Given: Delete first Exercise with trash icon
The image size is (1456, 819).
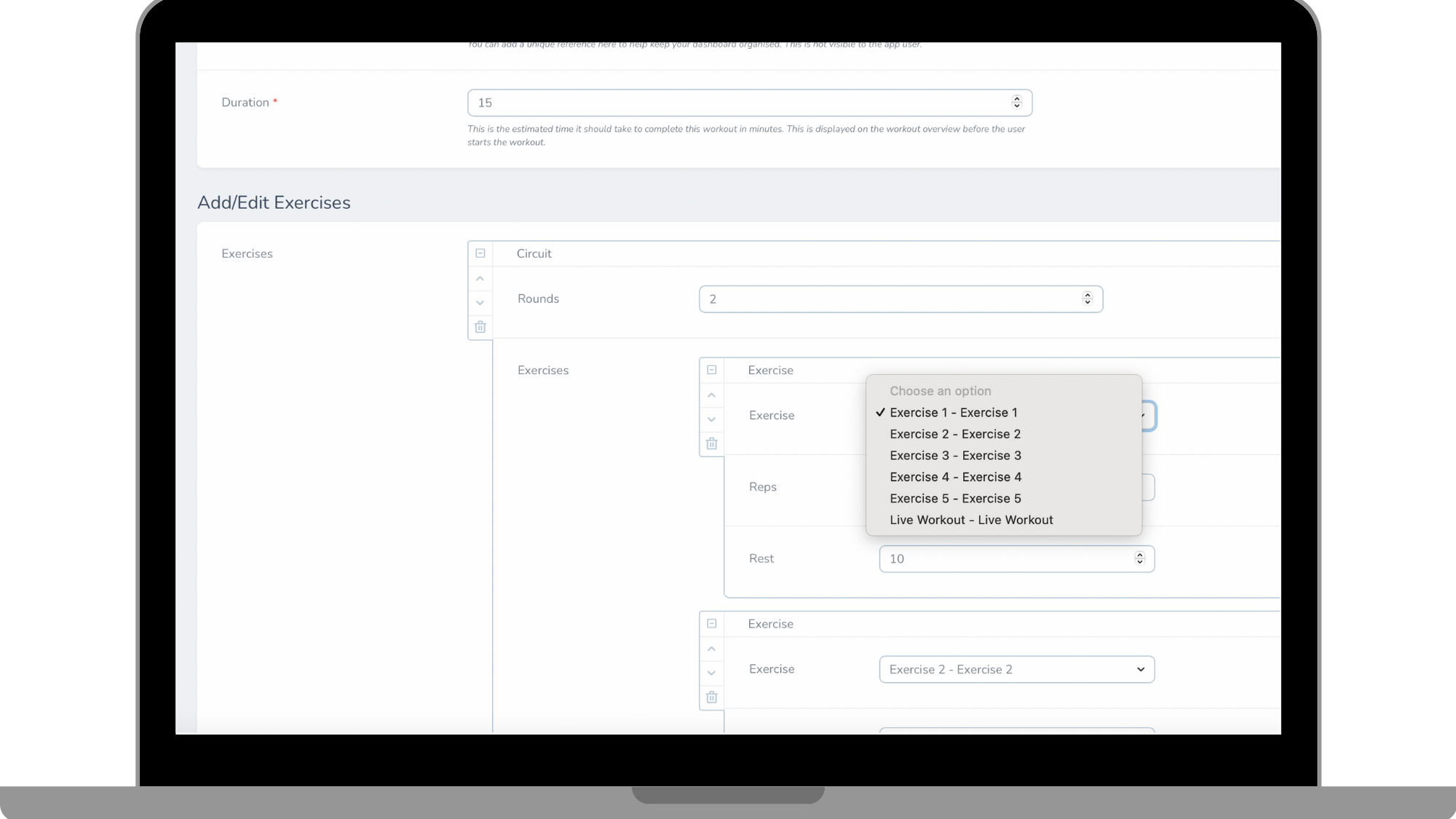Looking at the screenshot, I should (712, 443).
